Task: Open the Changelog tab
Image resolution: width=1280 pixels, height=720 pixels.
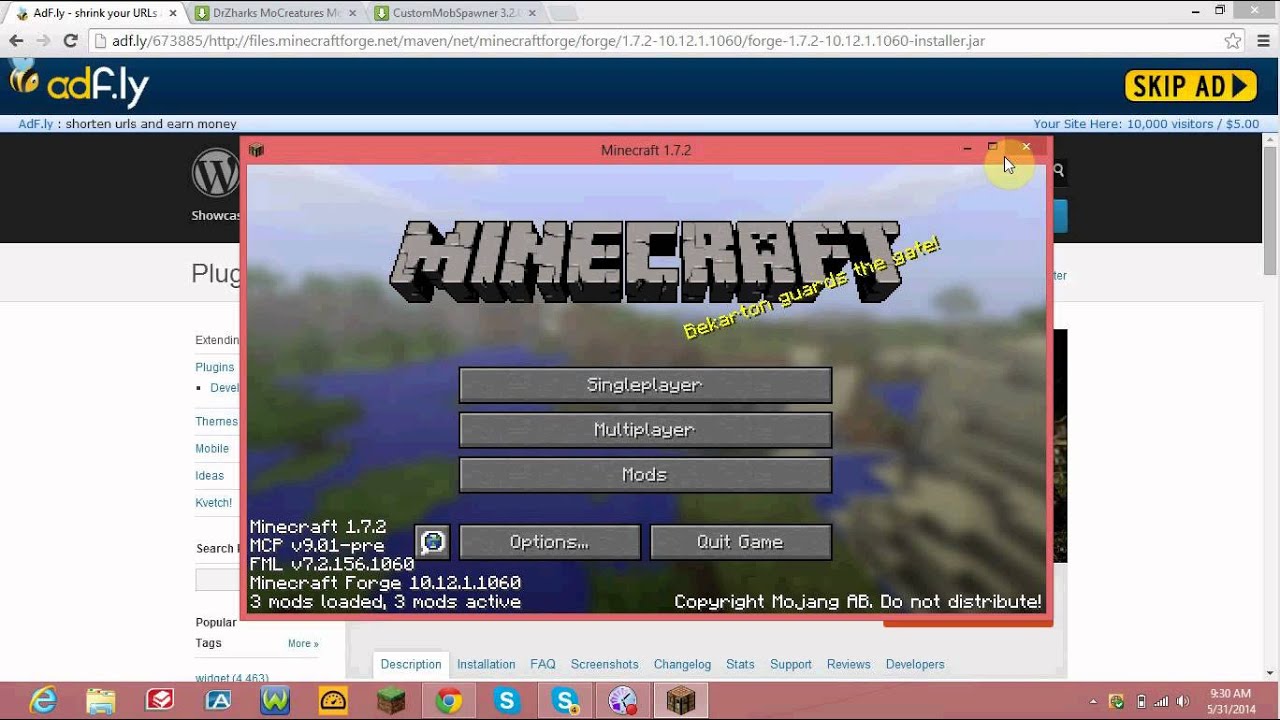Action: pos(682,664)
